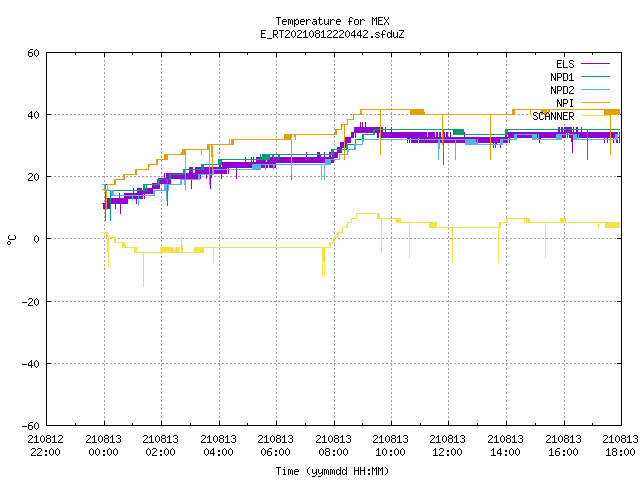The height and width of the screenshot is (480, 640).
Task: Click the y-axis label 0
Action: (37, 239)
